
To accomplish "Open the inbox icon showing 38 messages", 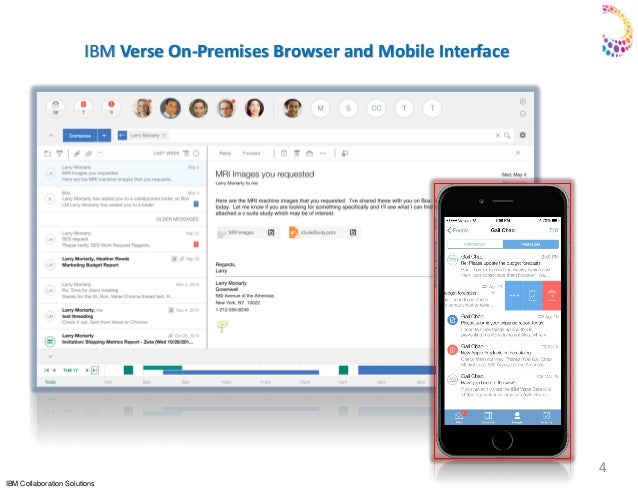I will pos(56,108).
